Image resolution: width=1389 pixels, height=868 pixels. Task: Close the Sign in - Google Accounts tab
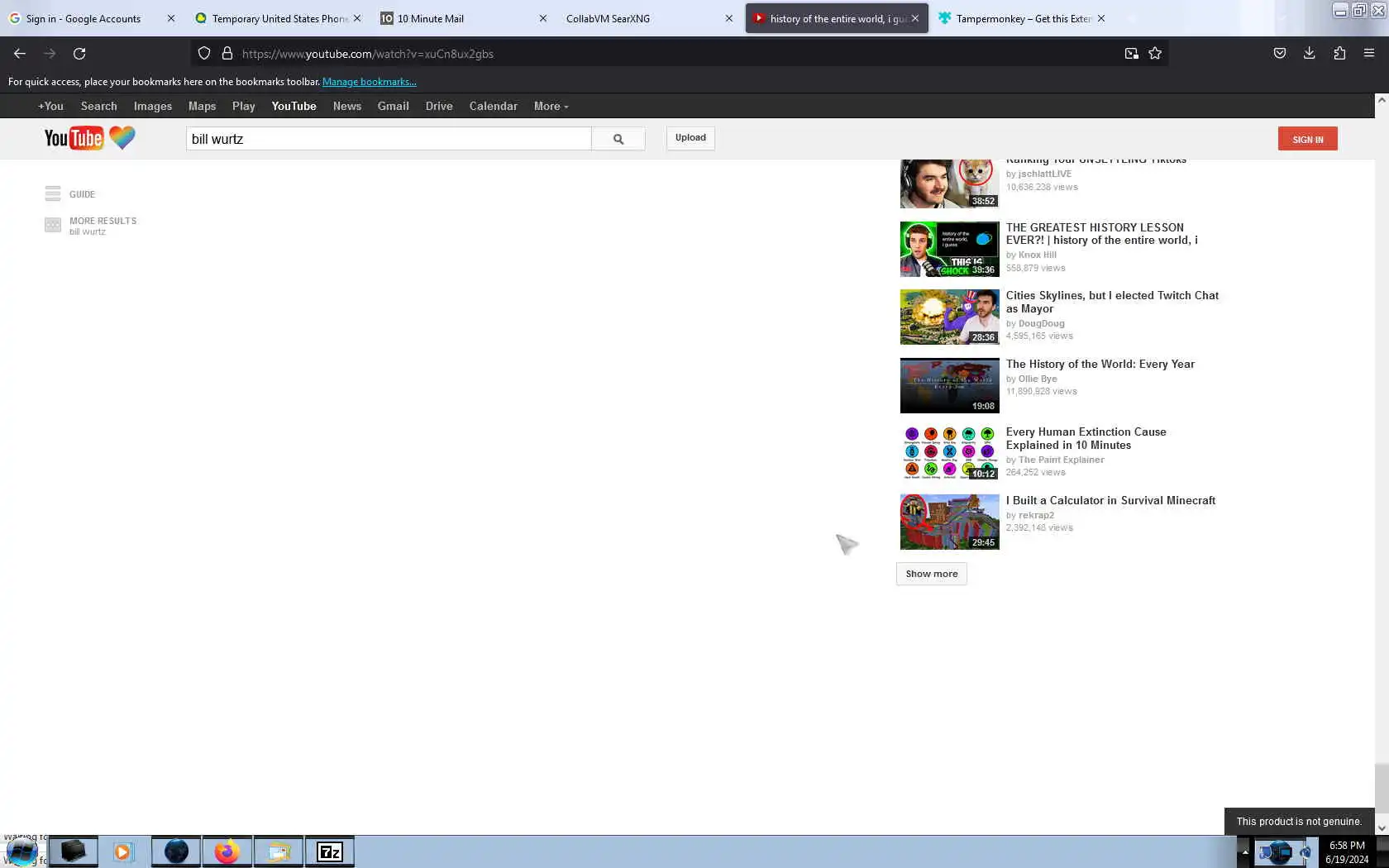171,18
